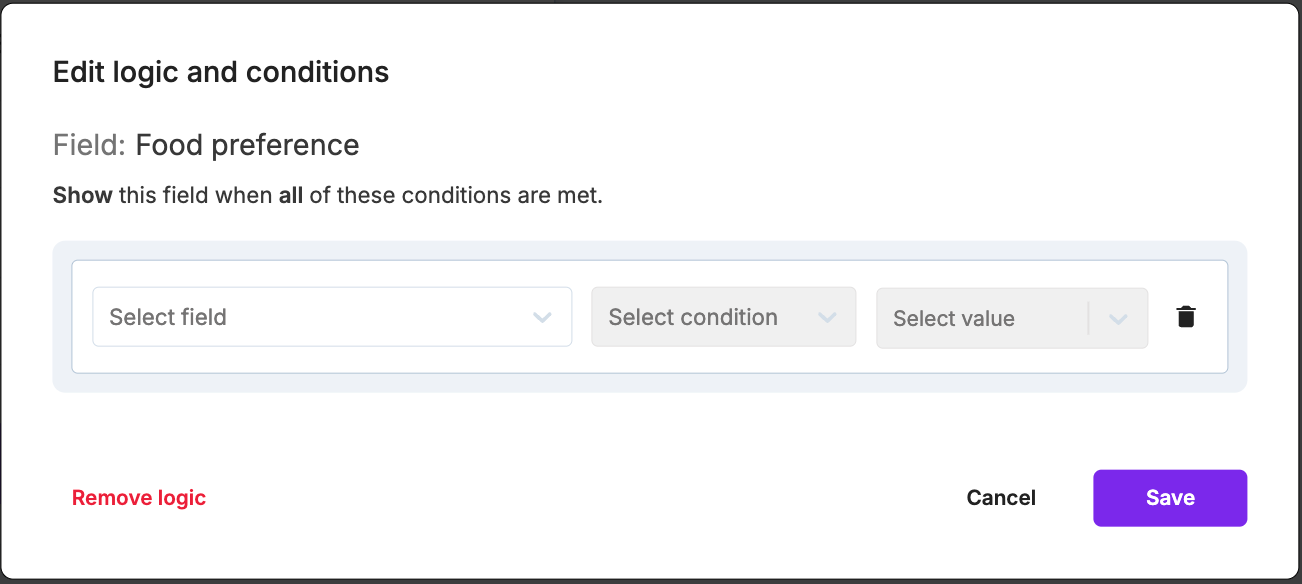
Task: Click the 'Food preference' field name
Action: pos(247,145)
